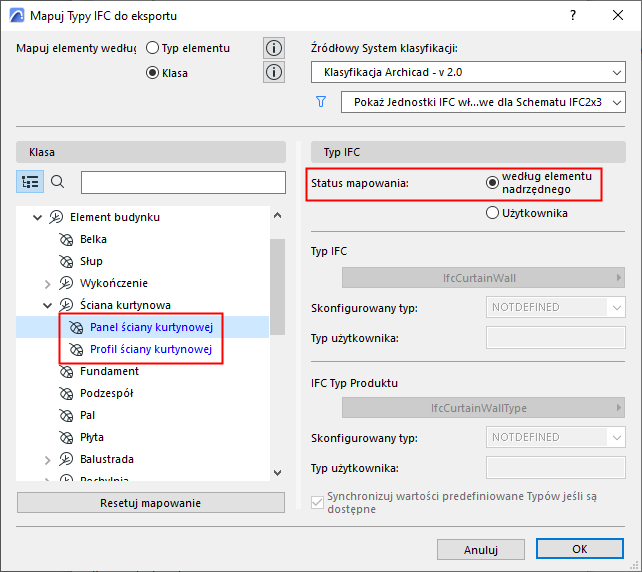The width and height of the screenshot is (642, 572).
Task: Click the leaf icon beside Fundament
Action: [66, 371]
